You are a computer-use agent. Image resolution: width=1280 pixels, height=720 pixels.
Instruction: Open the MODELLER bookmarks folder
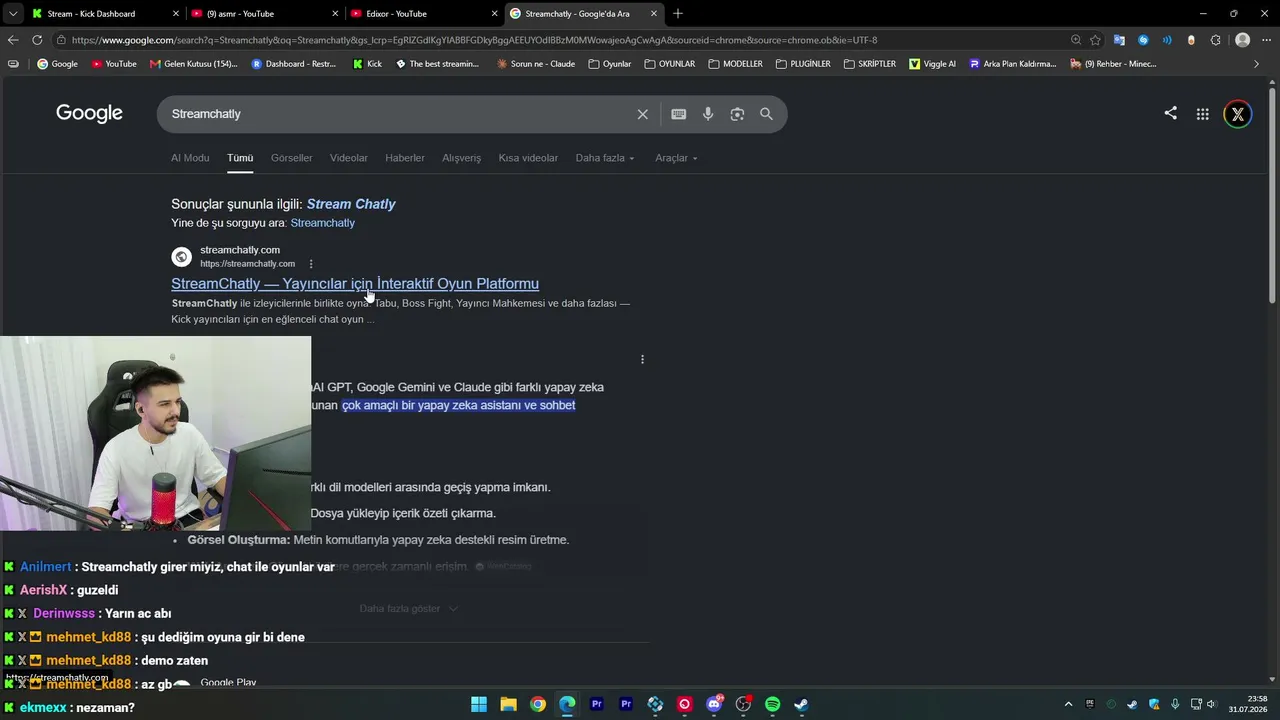click(735, 64)
